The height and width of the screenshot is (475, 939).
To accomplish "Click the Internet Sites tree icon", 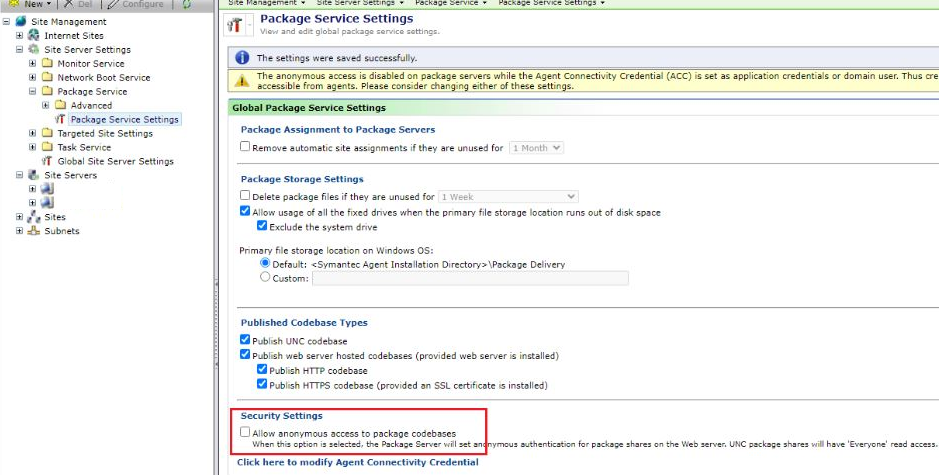I will (34, 35).
